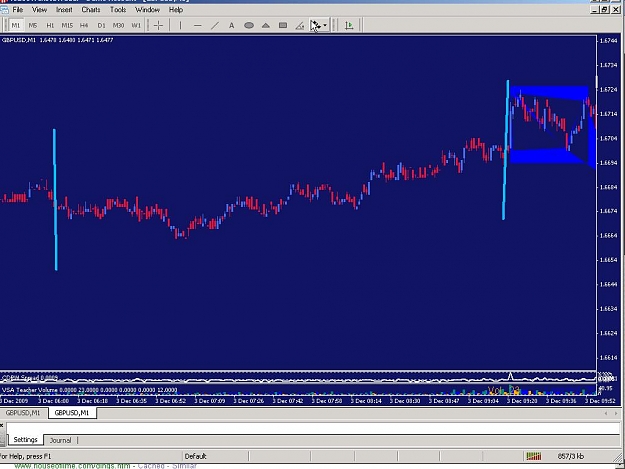The width and height of the screenshot is (625, 469).
Task: Click the 3 Dec 09:36 time label
Action: (x=561, y=401)
